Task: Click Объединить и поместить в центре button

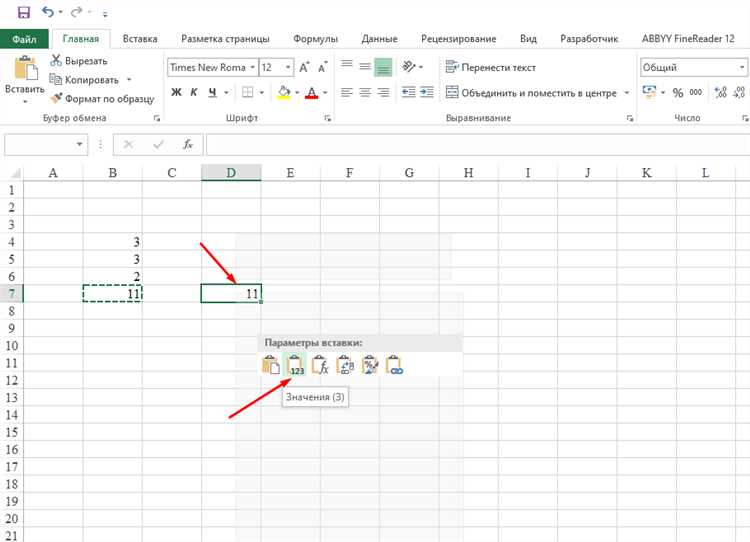Action: 531,93
